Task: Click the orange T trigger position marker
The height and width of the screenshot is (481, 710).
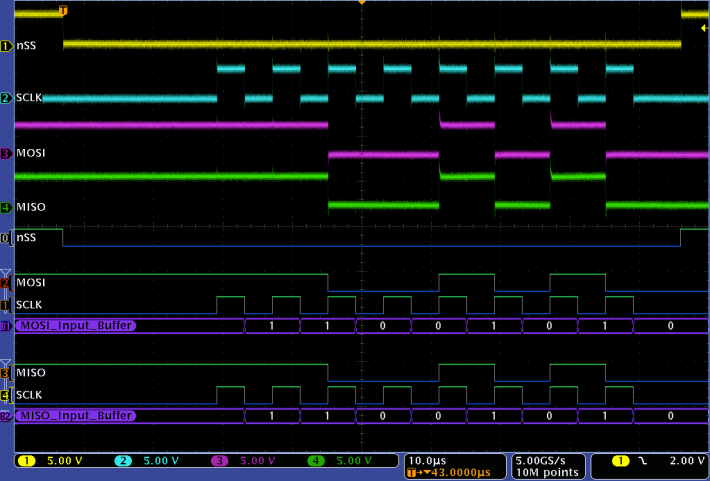Action: (x=63, y=10)
